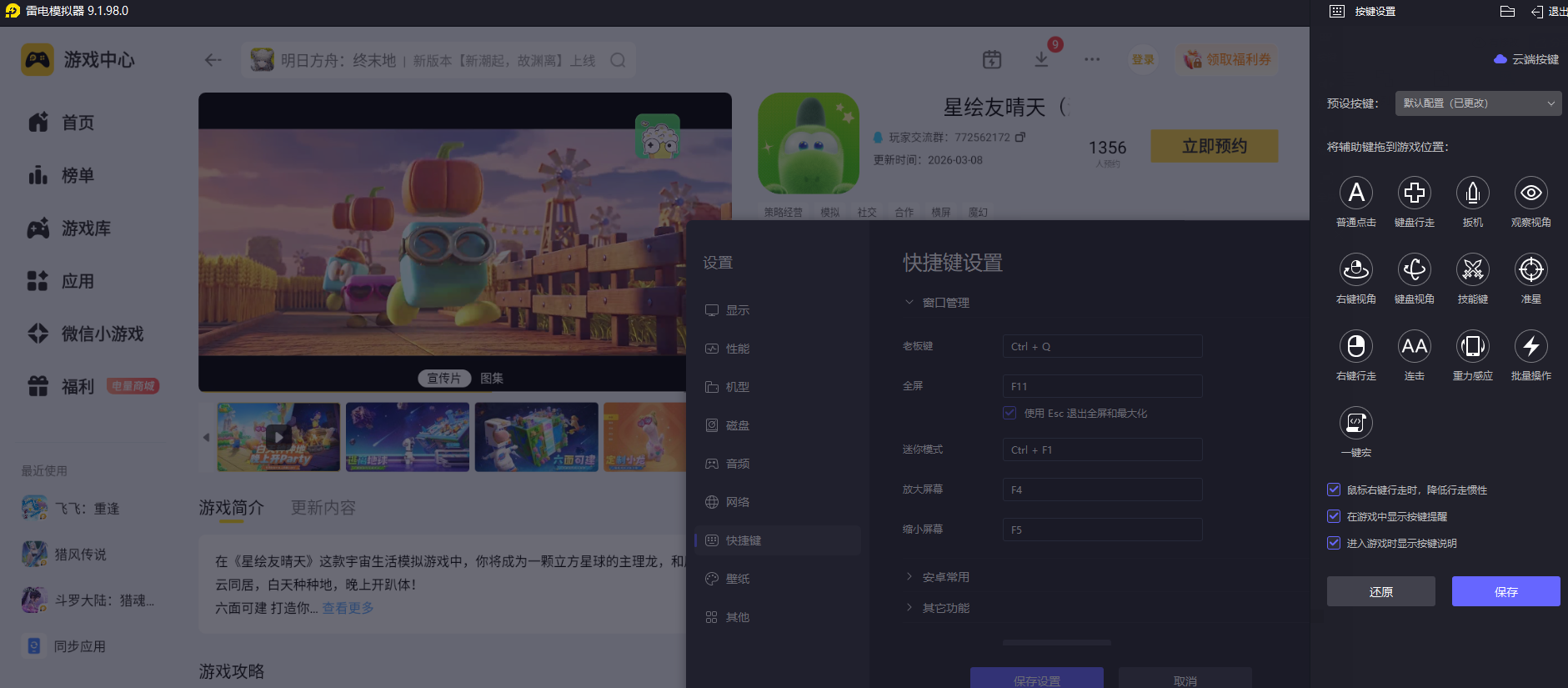Select the 准星 crosshair icon
The height and width of the screenshot is (688, 1568).
(x=1531, y=269)
